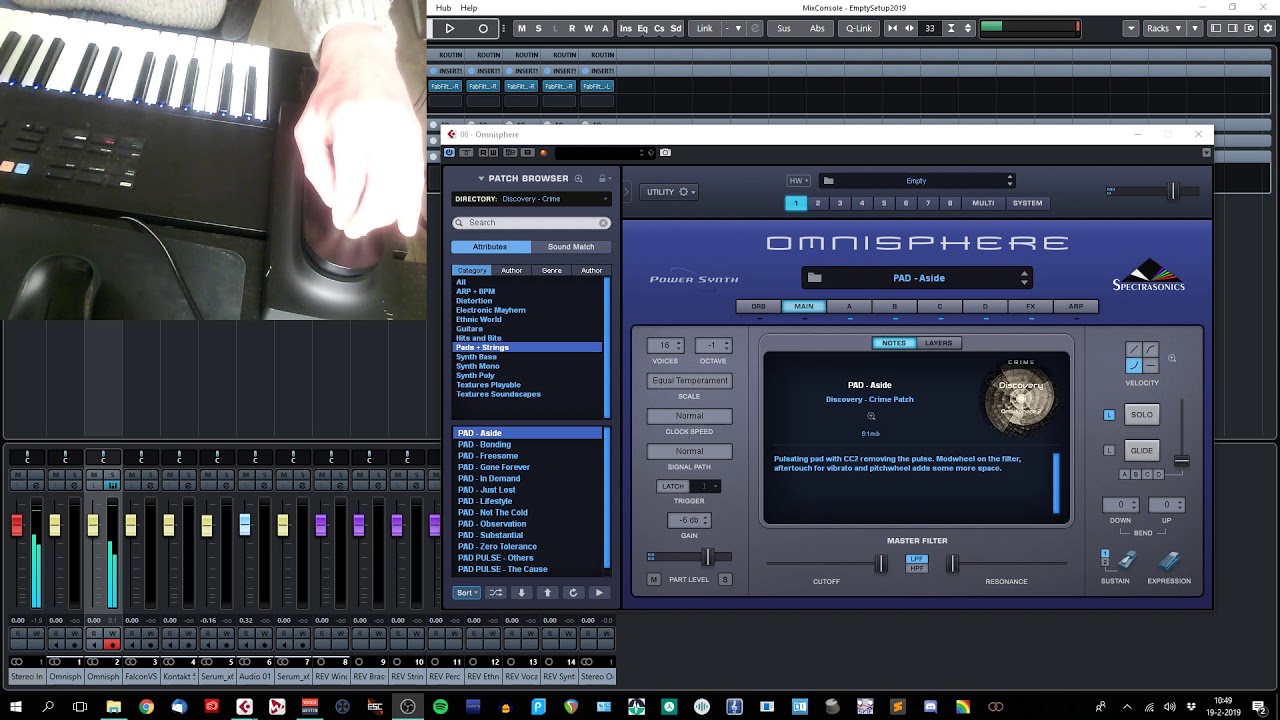Select the Sound Match button
This screenshot has width=1280, height=720.
[571, 247]
